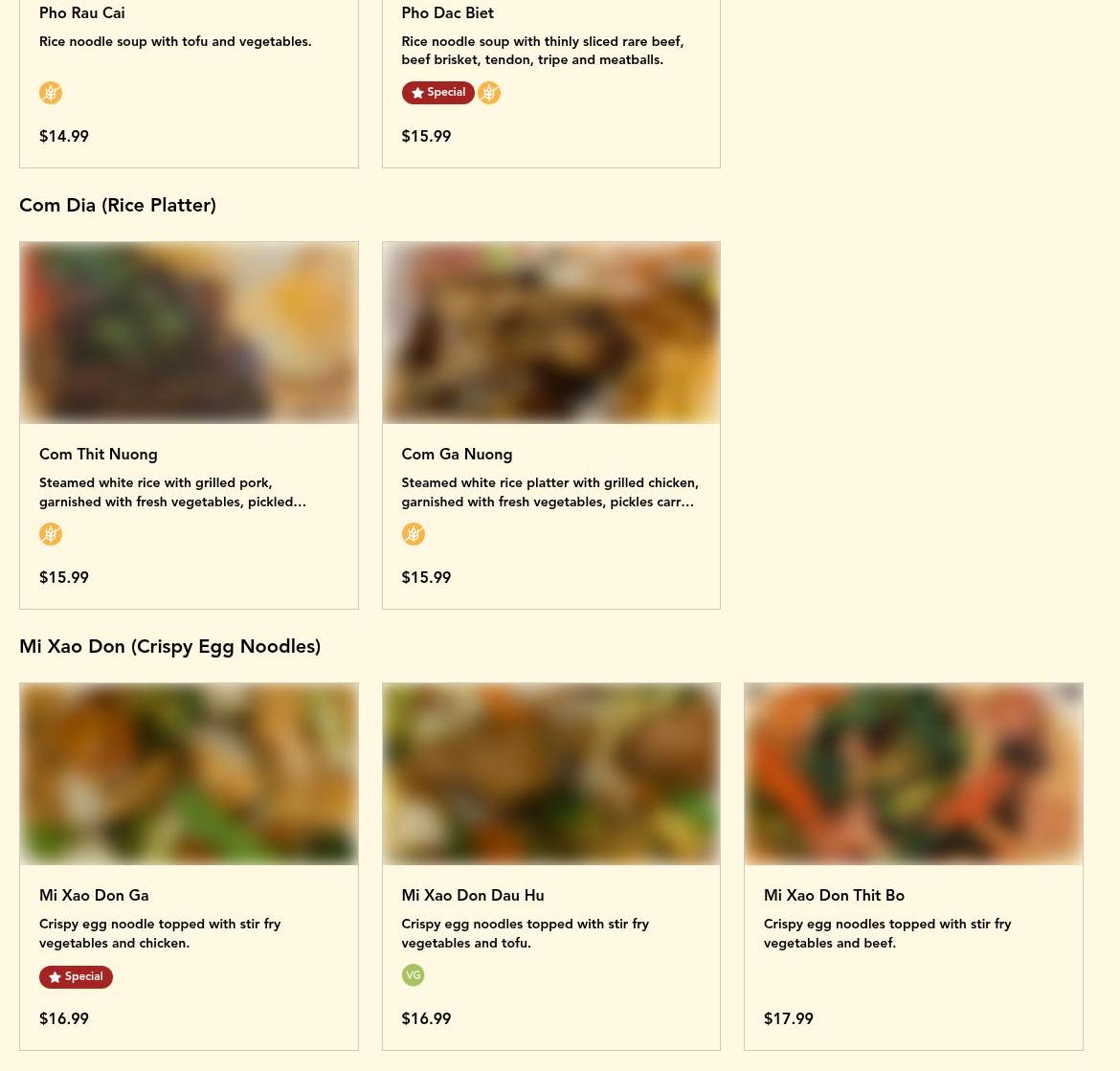Click the wheat allergen icon under Com Ga Nuong
Image resolution: width=1120 pixels, height=1071 pixels.
point(413,534)
